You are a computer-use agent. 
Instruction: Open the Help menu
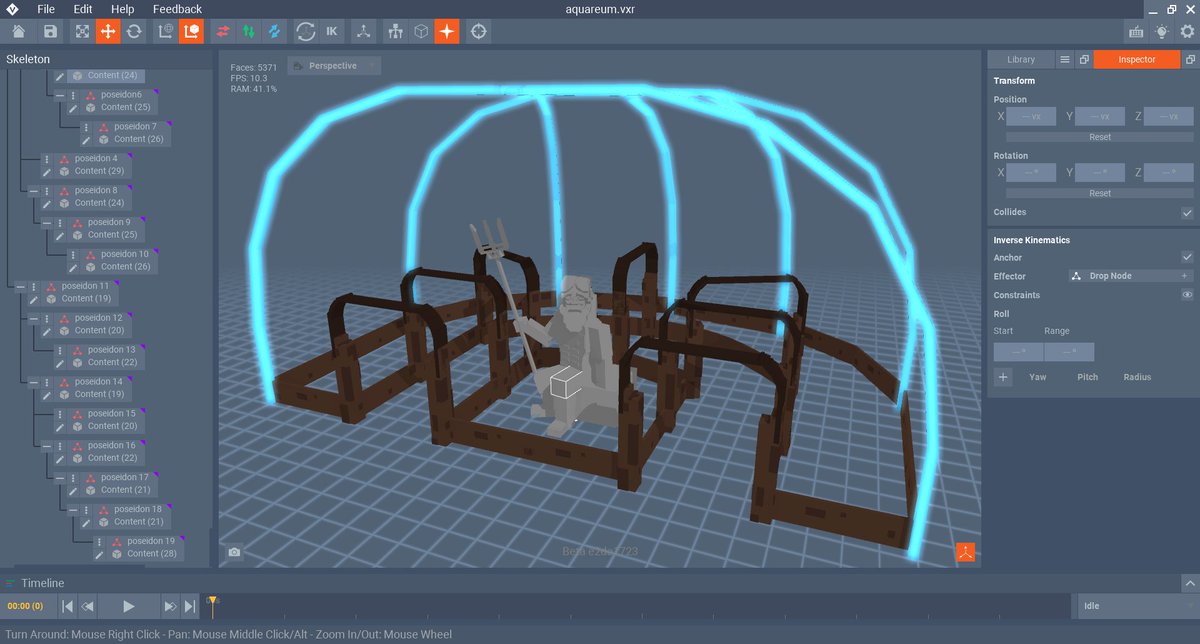coord(123,9)
